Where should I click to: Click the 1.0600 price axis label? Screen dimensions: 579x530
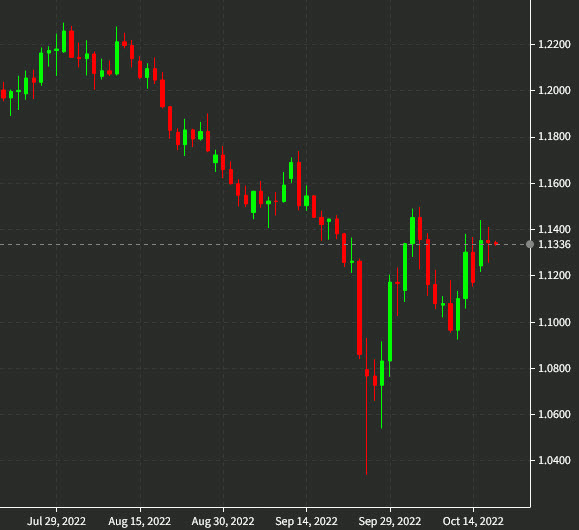pos(554,414)
